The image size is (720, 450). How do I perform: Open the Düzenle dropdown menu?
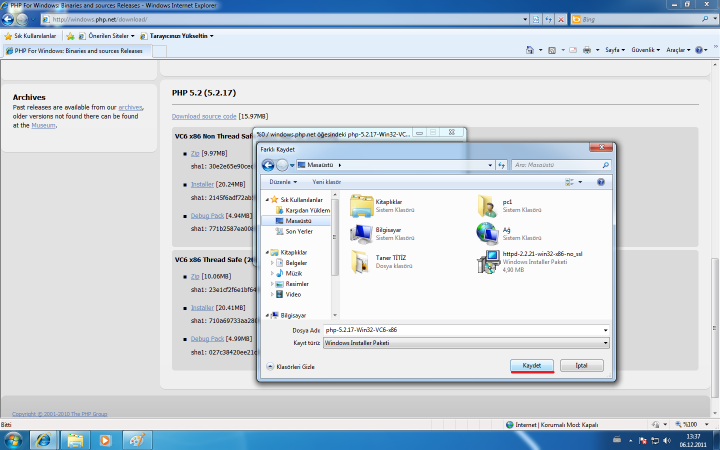pos(283,182)
